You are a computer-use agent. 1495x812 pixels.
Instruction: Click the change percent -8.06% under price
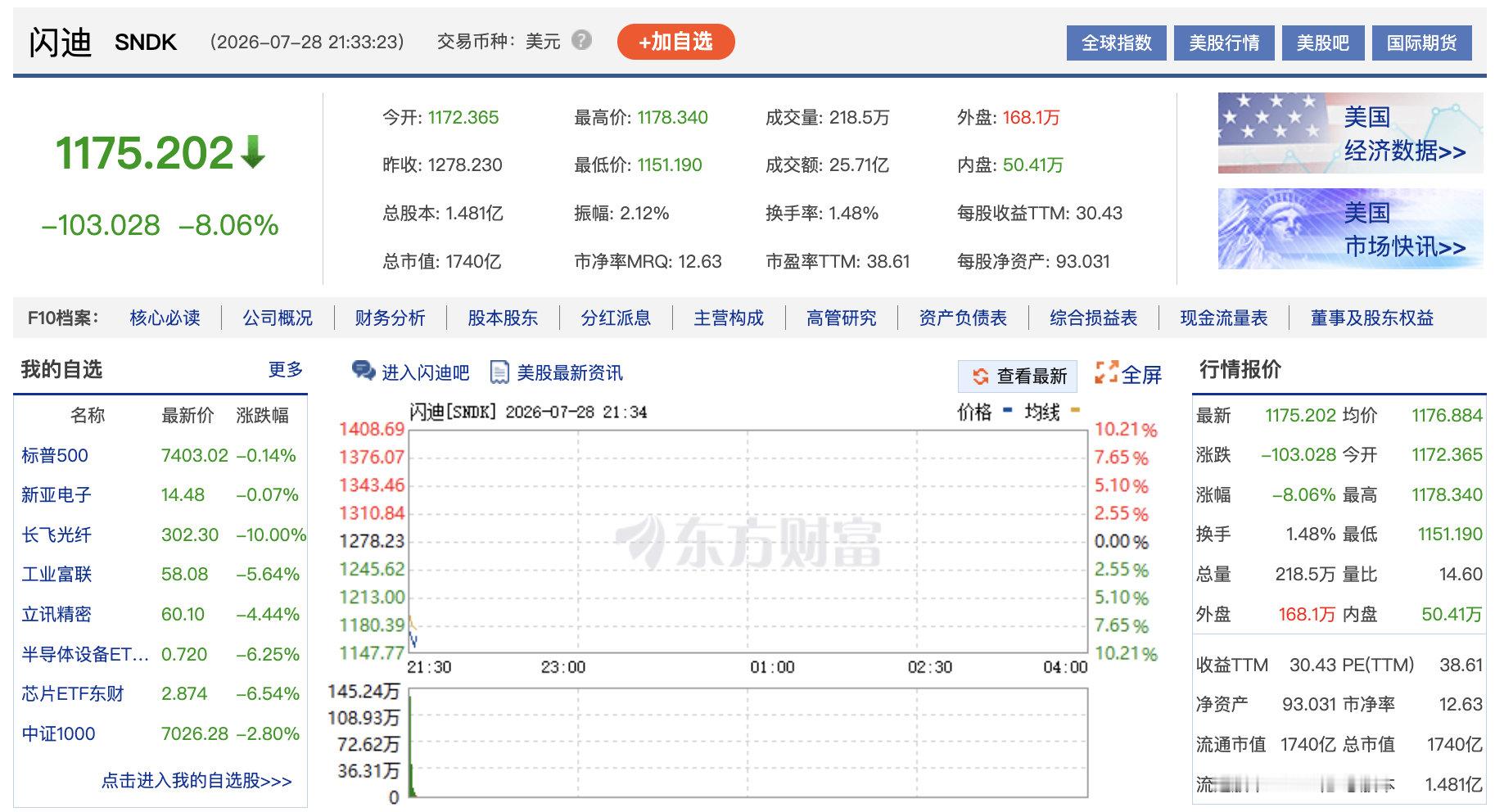coord(229,225)
